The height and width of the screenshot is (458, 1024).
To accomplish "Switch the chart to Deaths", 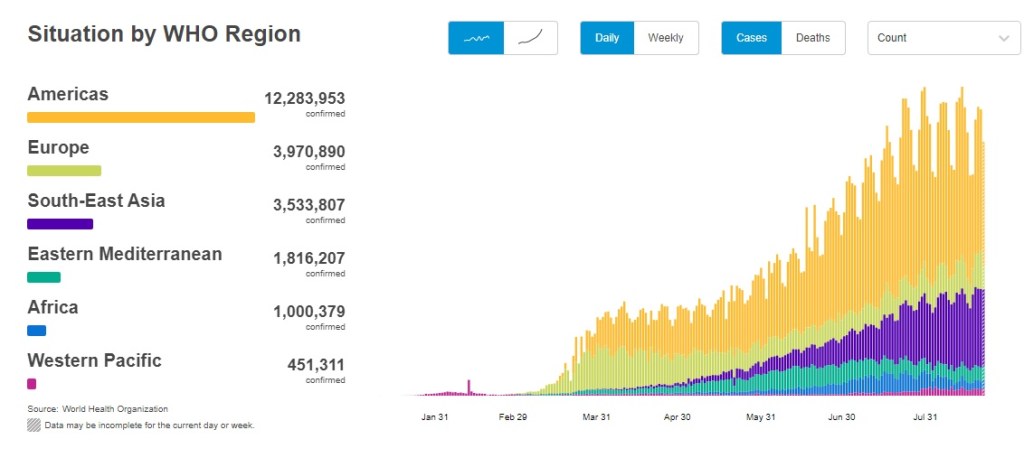I will pos(813,38).
